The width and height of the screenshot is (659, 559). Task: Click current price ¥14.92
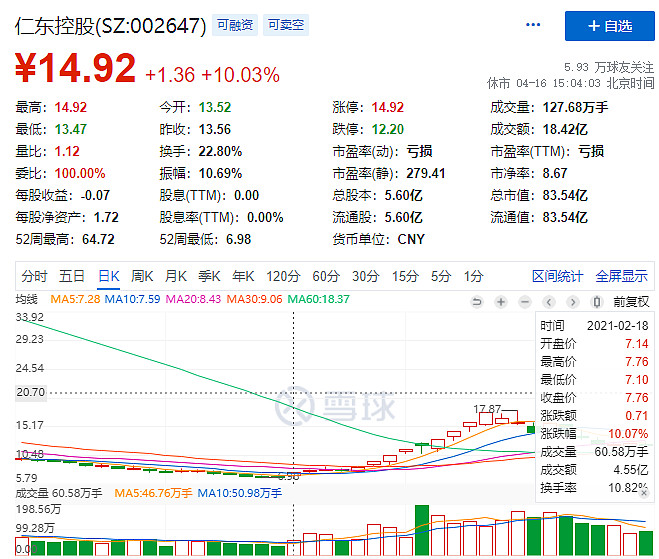point(76,67)
